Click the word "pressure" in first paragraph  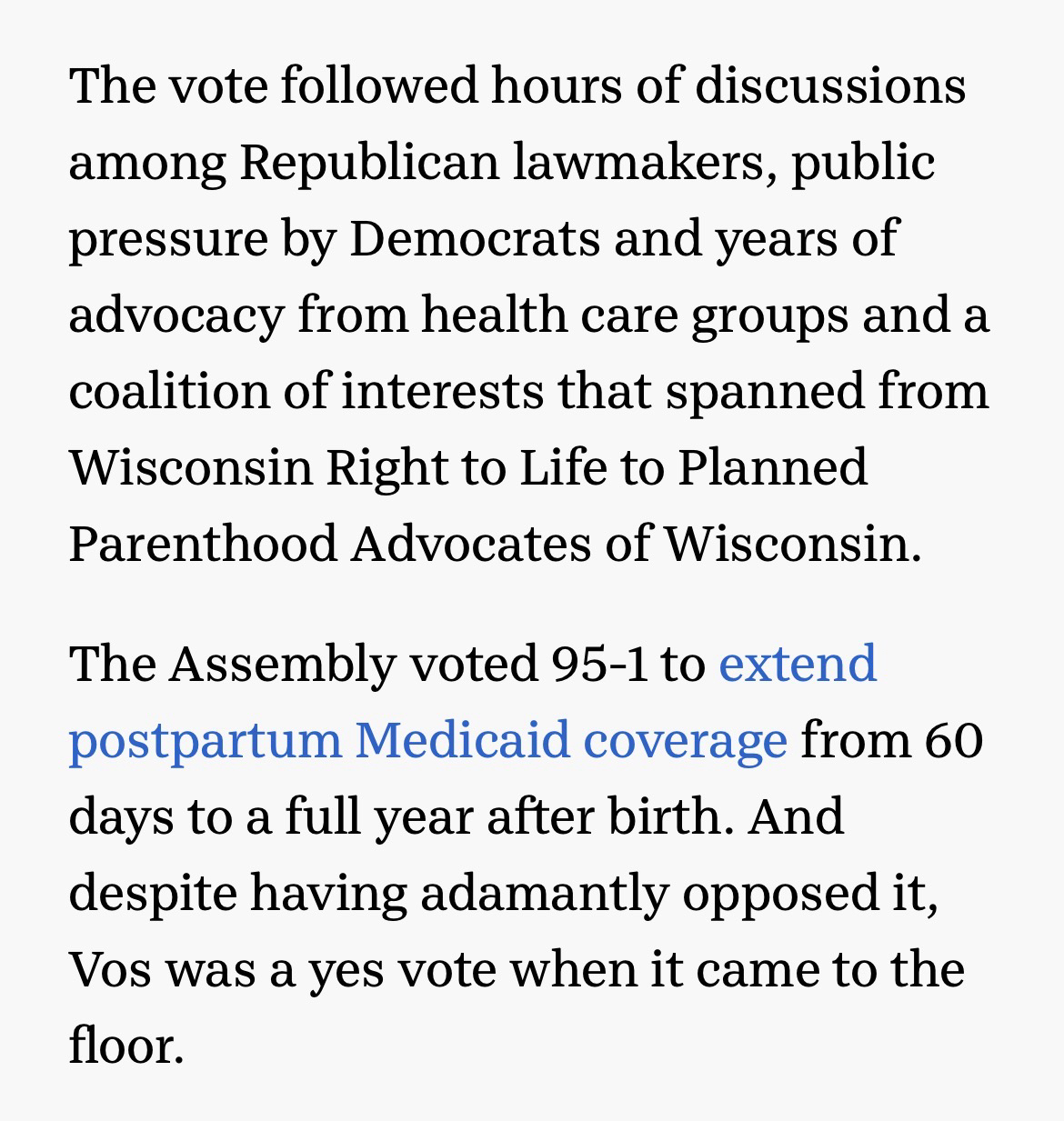pyautogui.click(x=168, y=239)
